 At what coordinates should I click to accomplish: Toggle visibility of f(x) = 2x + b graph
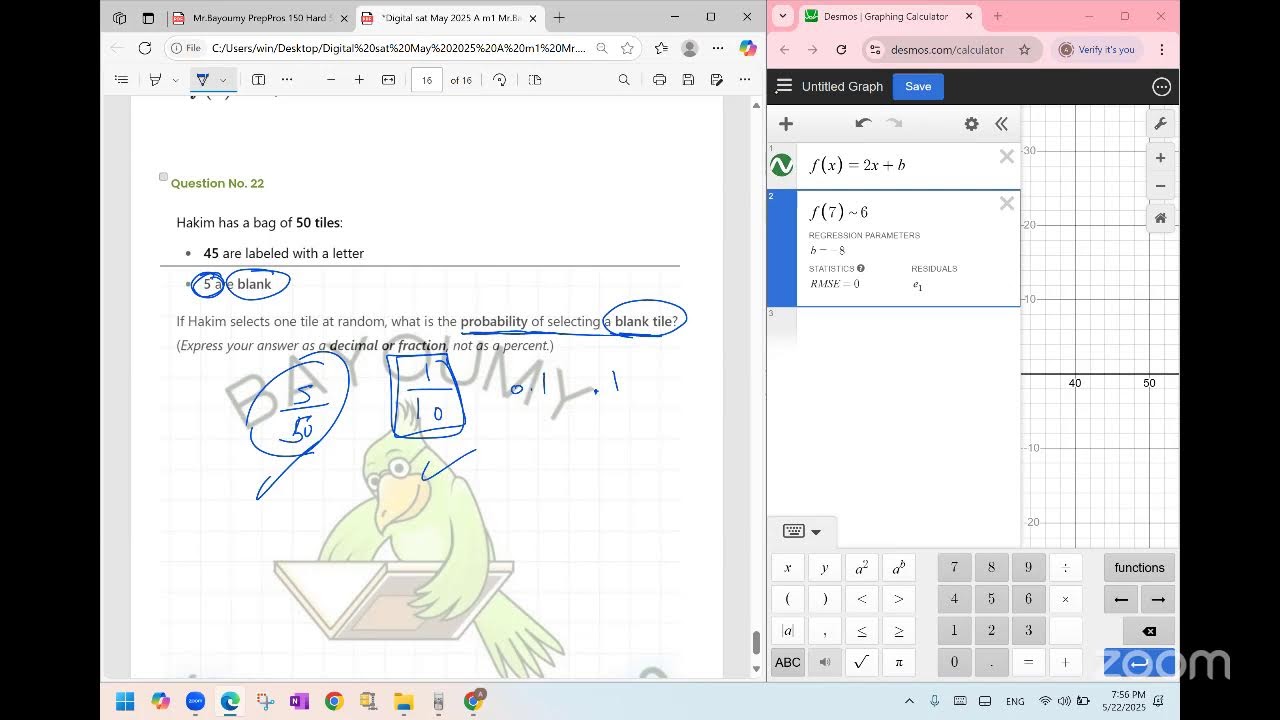781,165
